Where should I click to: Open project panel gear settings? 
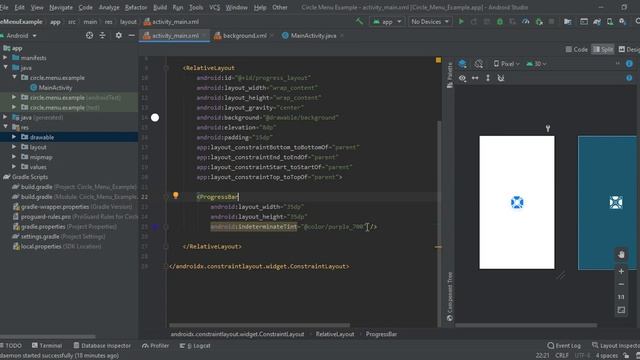pos(118,36)
